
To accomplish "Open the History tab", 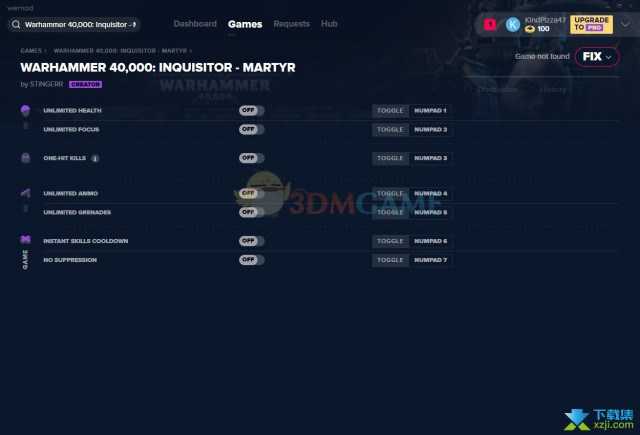I will click(553, 90).
